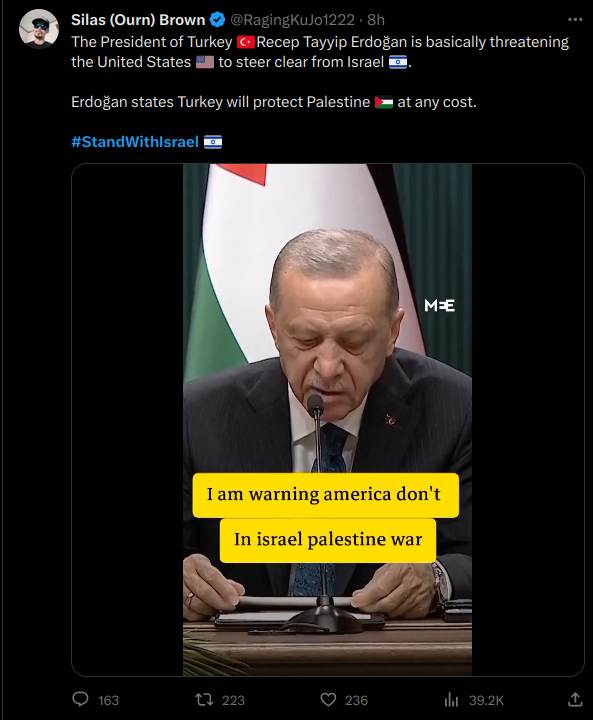Click the 236 likes count
The image size is (593, 720).
[x=356, y=700]
